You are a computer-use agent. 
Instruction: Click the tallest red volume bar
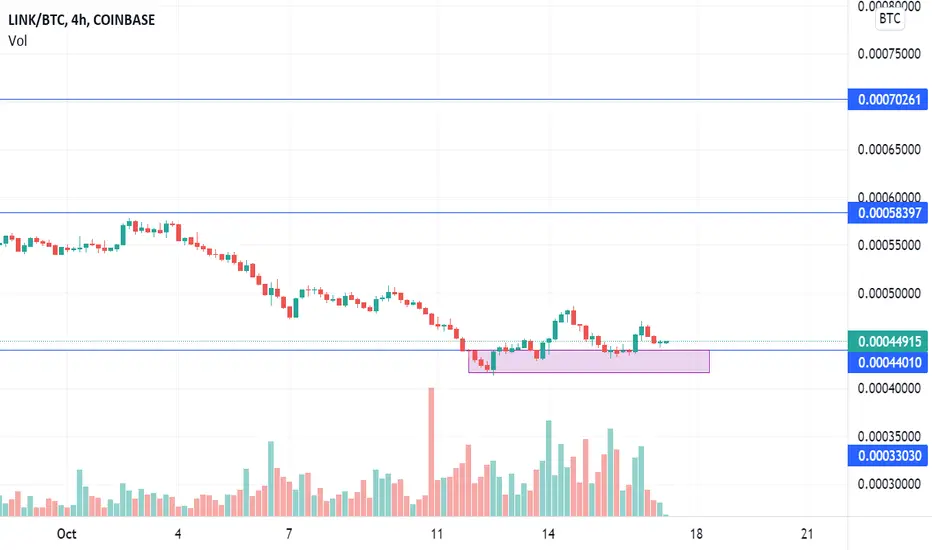click(431, 452)
